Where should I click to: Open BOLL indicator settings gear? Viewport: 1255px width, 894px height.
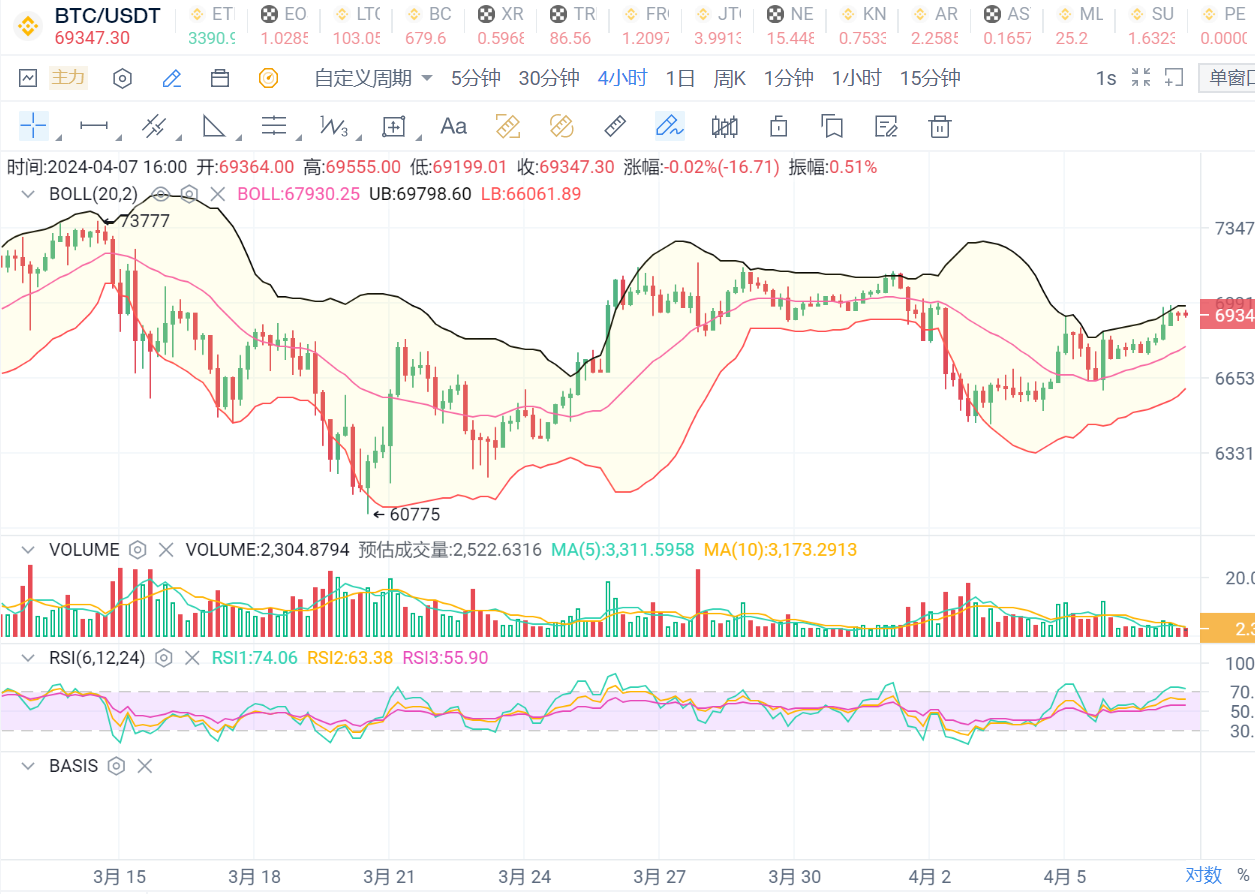coord(189,194)
